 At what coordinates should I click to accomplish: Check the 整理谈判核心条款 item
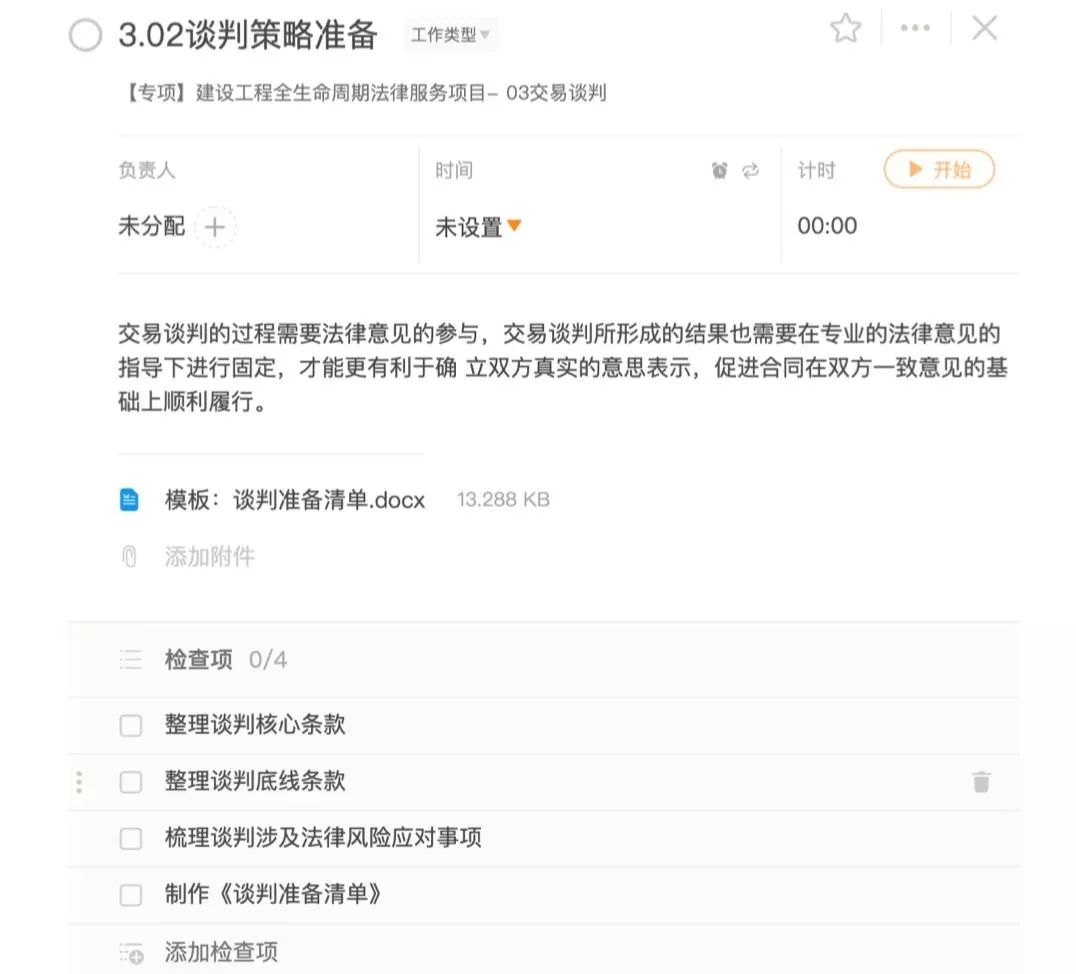(x=130, y=726)
